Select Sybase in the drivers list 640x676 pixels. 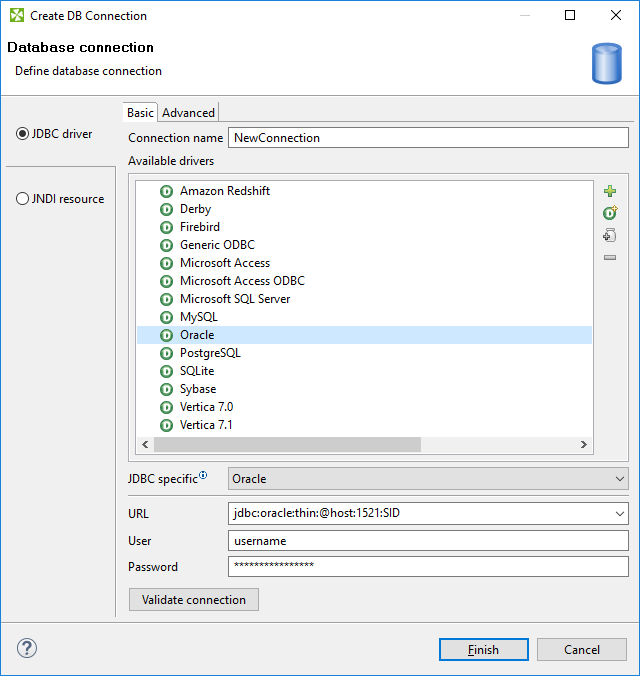pos(198,389)
